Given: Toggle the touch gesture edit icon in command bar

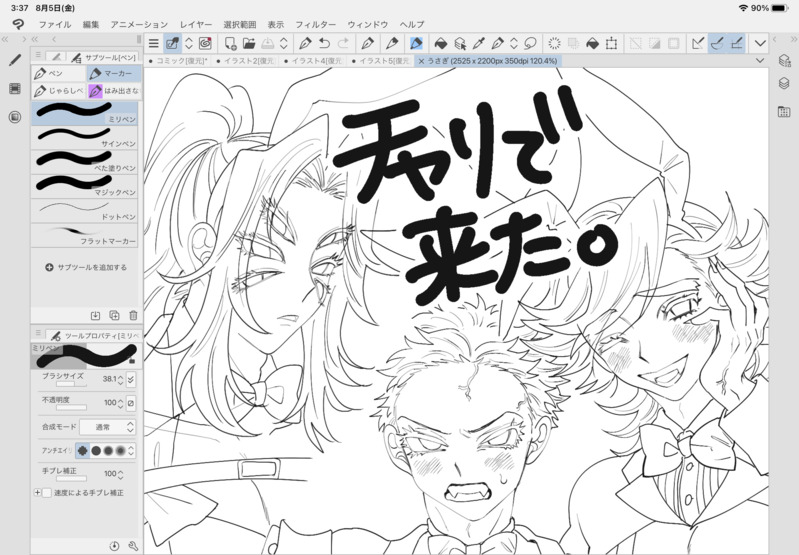Looking at the screenshot, I should tap(172, 44).
